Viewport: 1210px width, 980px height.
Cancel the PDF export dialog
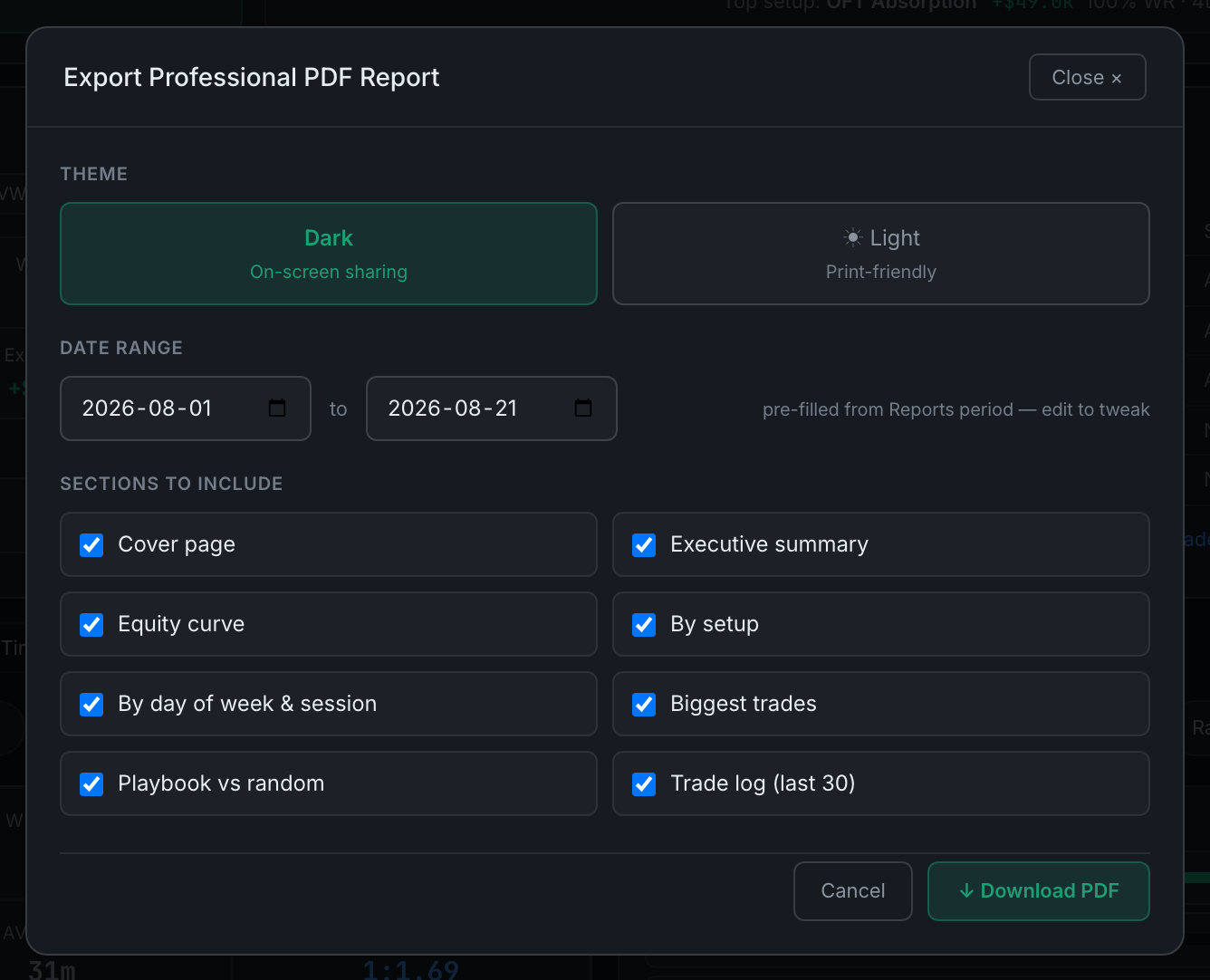tap(853, 891)
